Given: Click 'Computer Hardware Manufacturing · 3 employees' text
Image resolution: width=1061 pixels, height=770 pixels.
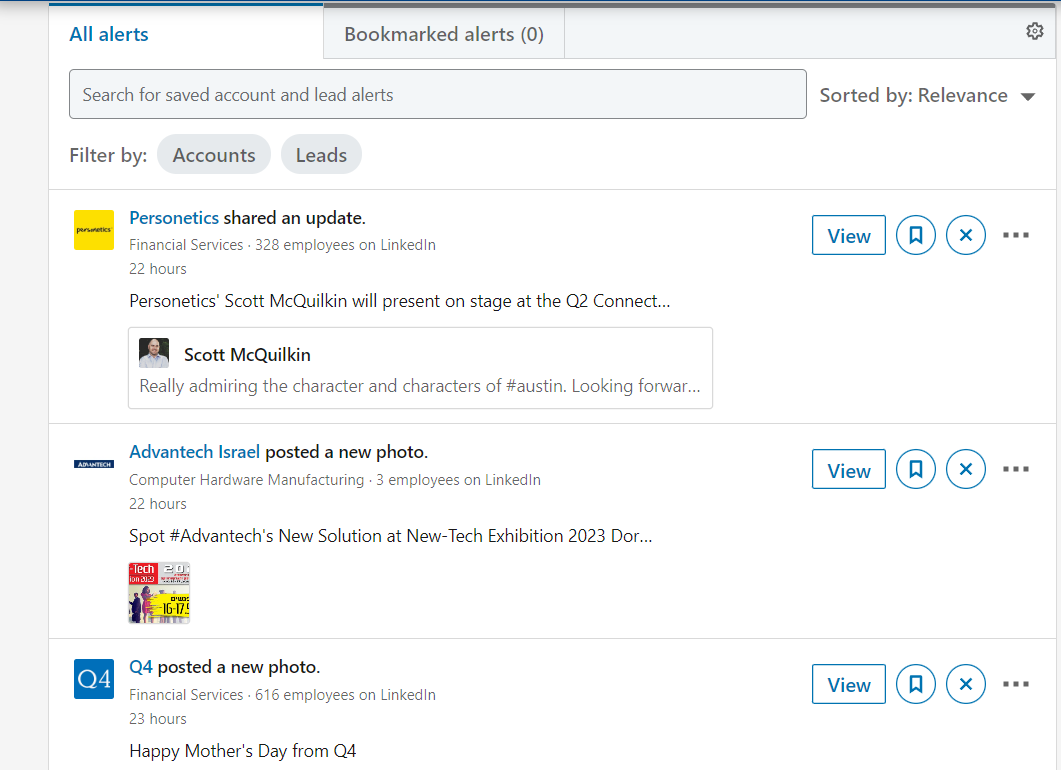Looking at the screenshot, I should pos(335,480).
